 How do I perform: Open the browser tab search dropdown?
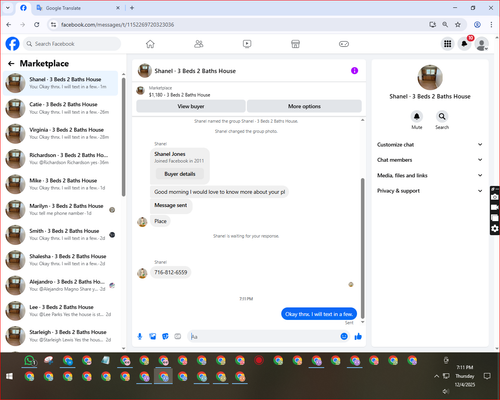pyautogui.click(x=8, y=8)
